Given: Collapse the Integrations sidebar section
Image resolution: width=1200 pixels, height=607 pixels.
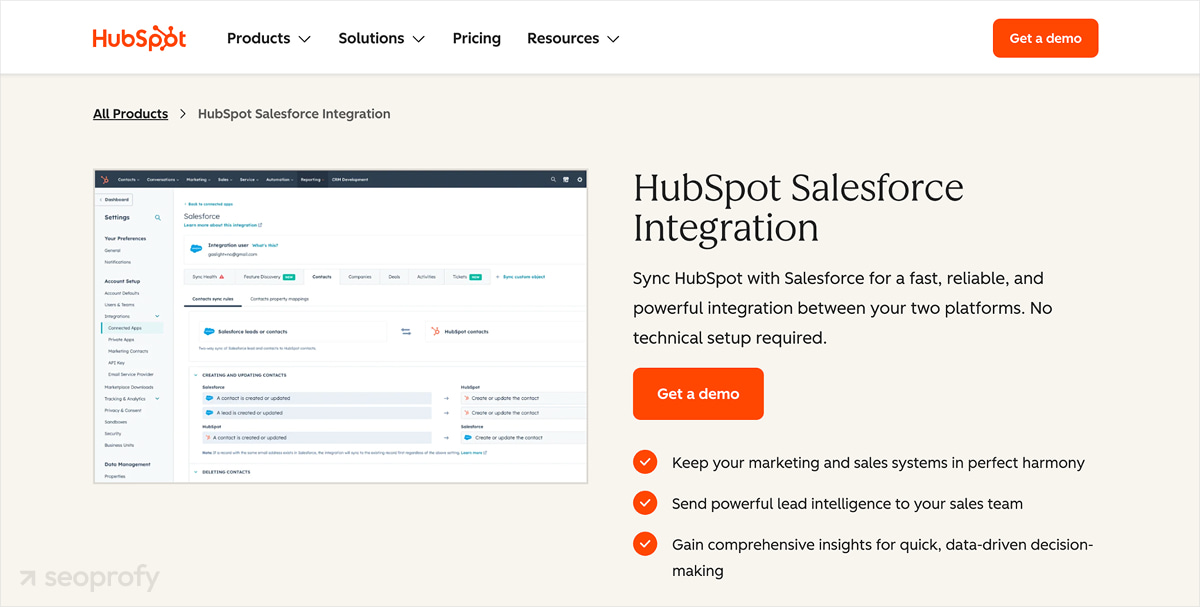Looking at the screenshot, I should pyautogui.click(x=132, y=316).
